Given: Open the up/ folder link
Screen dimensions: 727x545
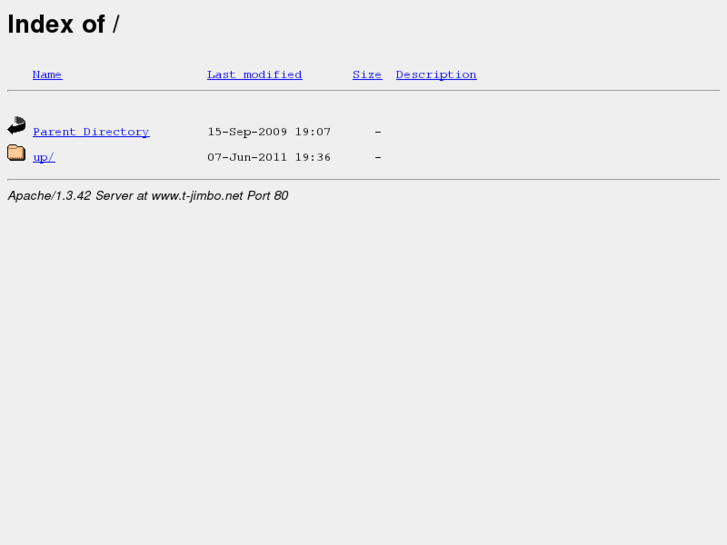Looking at the screenshot, I should tap(44, 157).
